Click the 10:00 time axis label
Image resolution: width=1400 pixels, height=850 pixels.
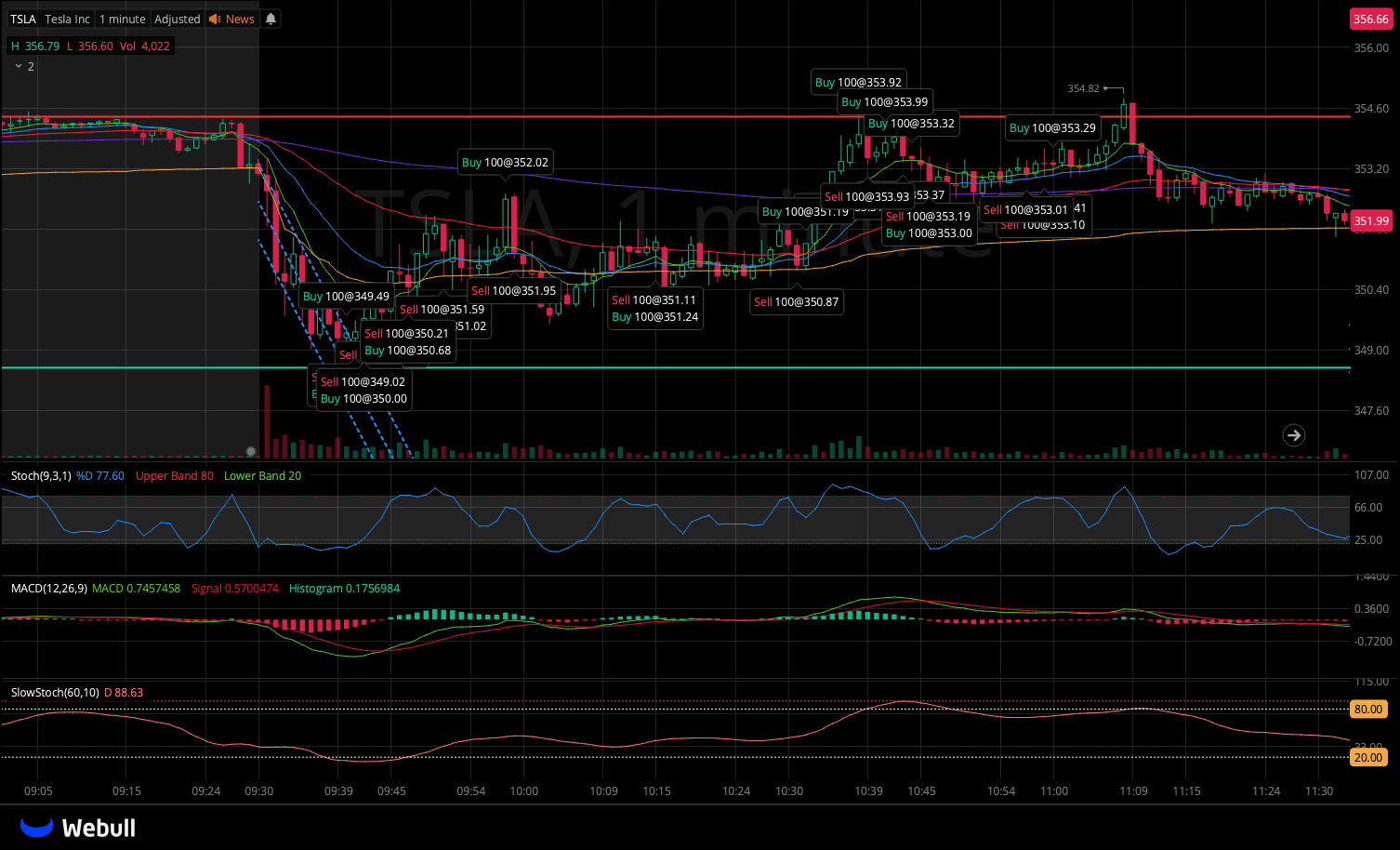(524, 790)
